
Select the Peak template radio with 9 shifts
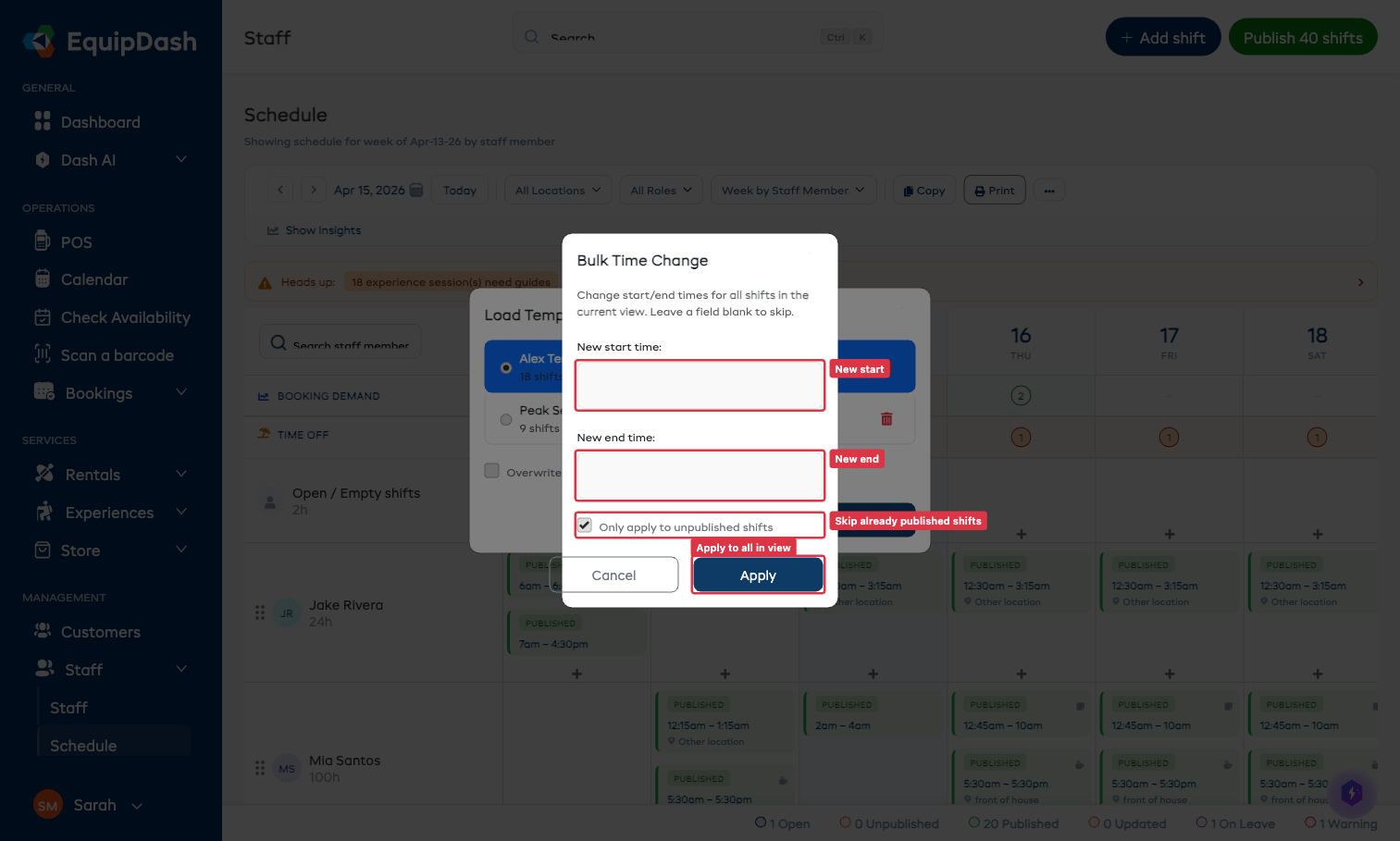pos(506,419)
